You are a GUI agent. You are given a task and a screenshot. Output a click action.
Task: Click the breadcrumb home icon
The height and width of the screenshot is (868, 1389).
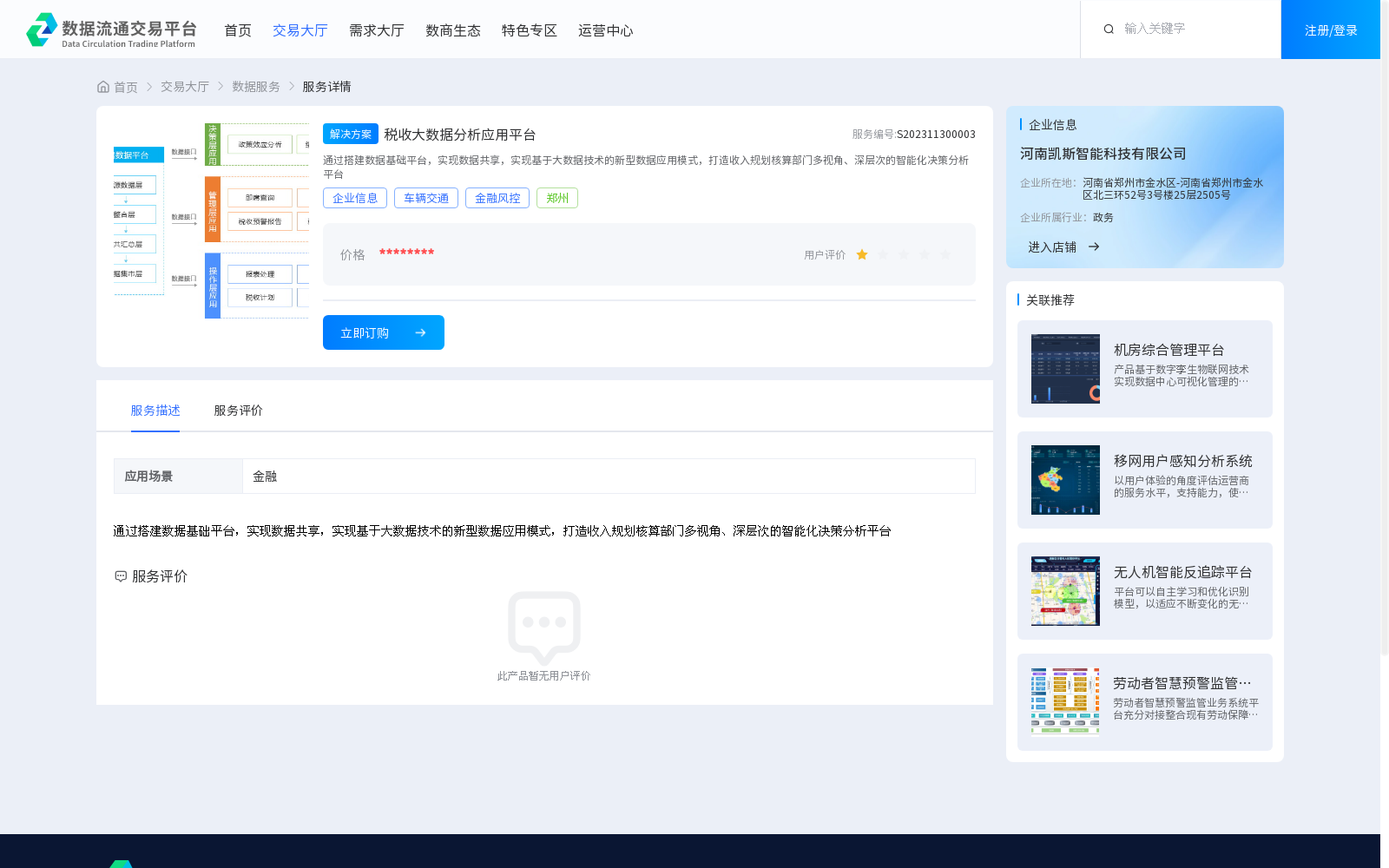coord(103,87)
